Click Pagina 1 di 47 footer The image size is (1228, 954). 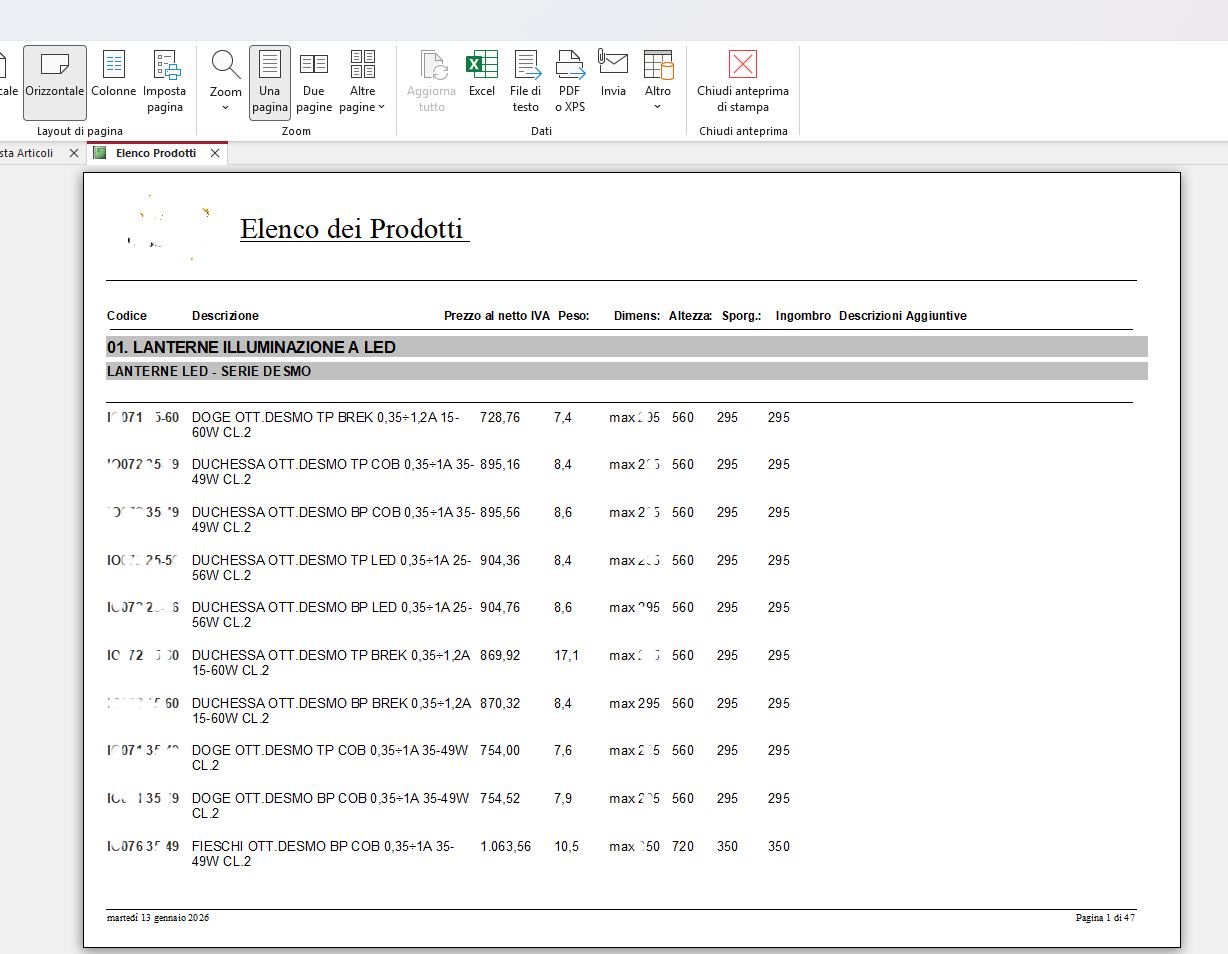click(1105, 918)
